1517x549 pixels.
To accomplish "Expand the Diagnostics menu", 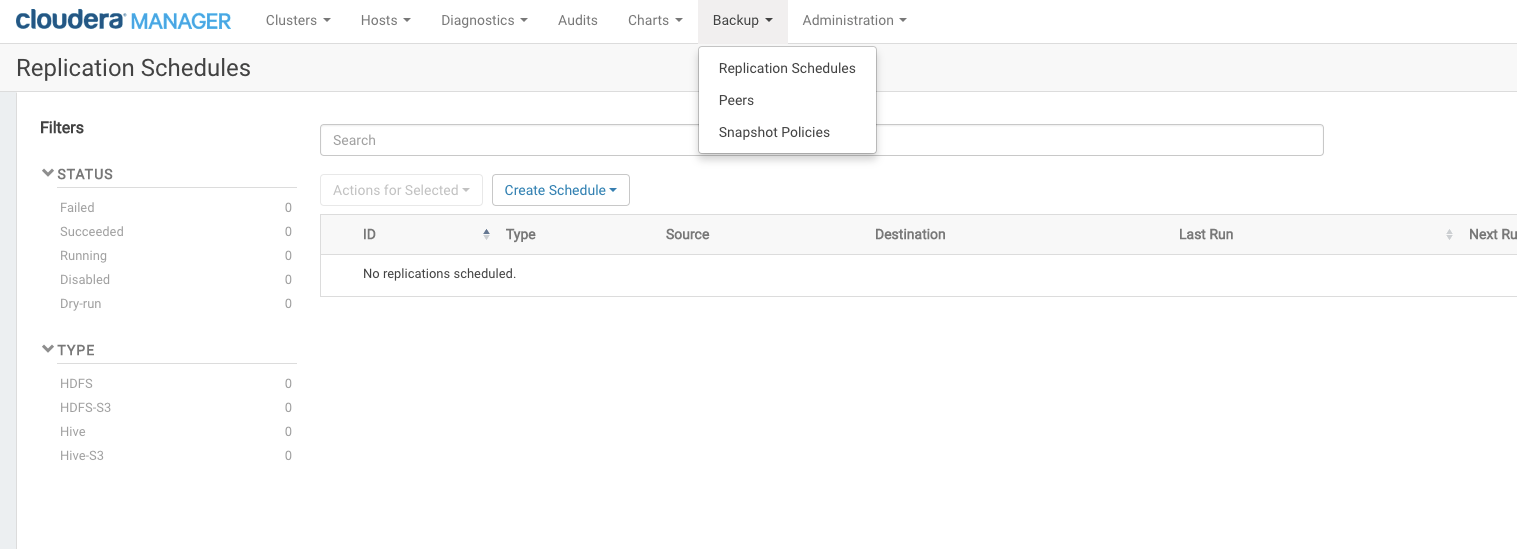I will [484, 20].
